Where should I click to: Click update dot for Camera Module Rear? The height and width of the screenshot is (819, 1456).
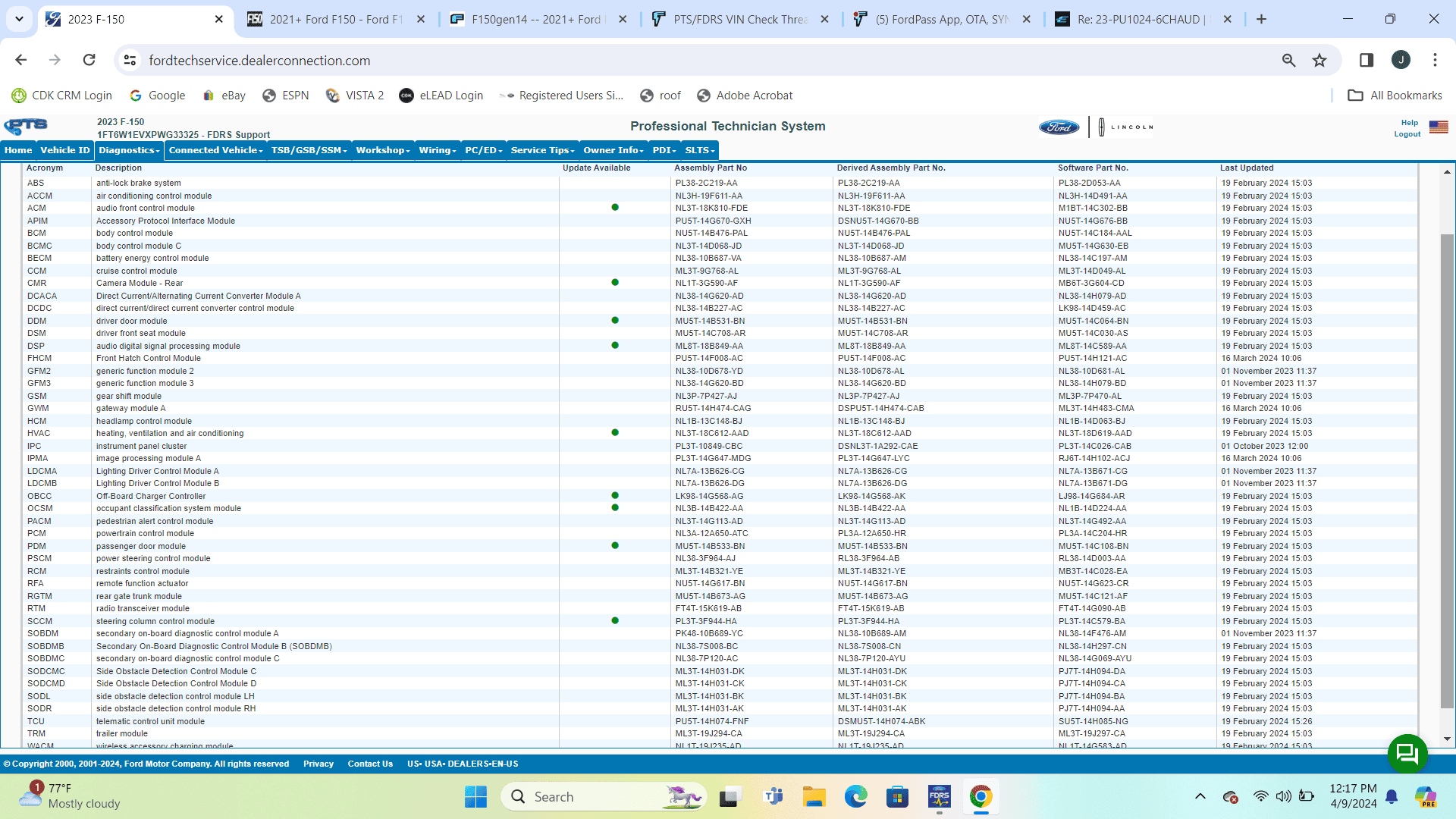pyautogui.click(x=615, y=283)
